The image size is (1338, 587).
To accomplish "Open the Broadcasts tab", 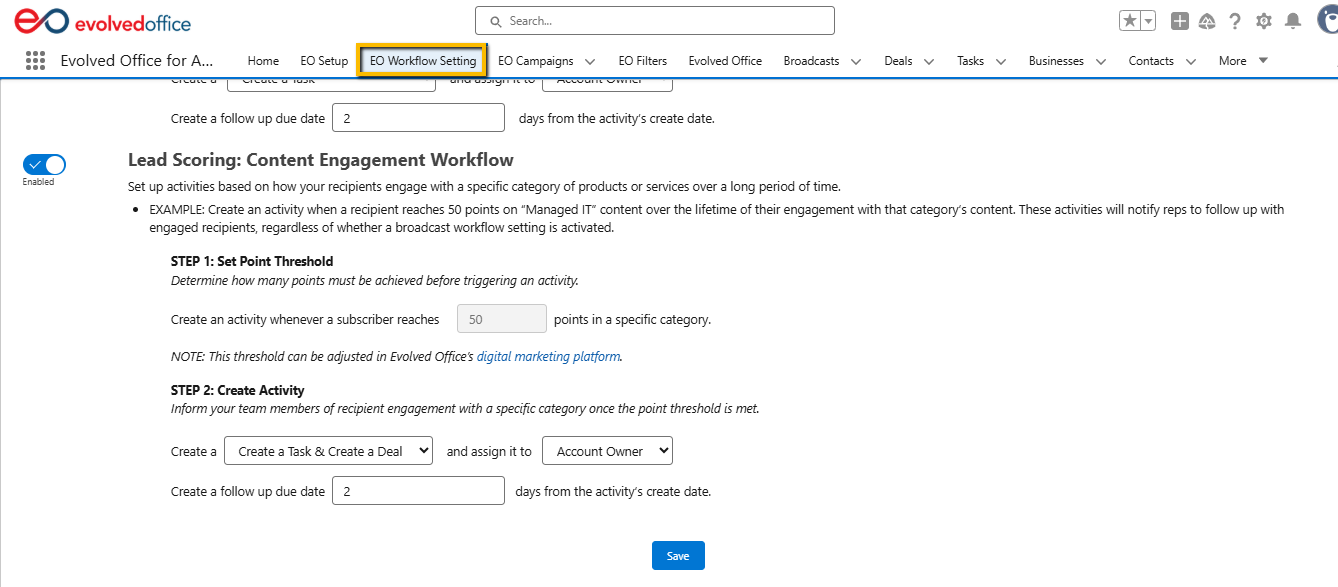I will click(x=811, y=61).
